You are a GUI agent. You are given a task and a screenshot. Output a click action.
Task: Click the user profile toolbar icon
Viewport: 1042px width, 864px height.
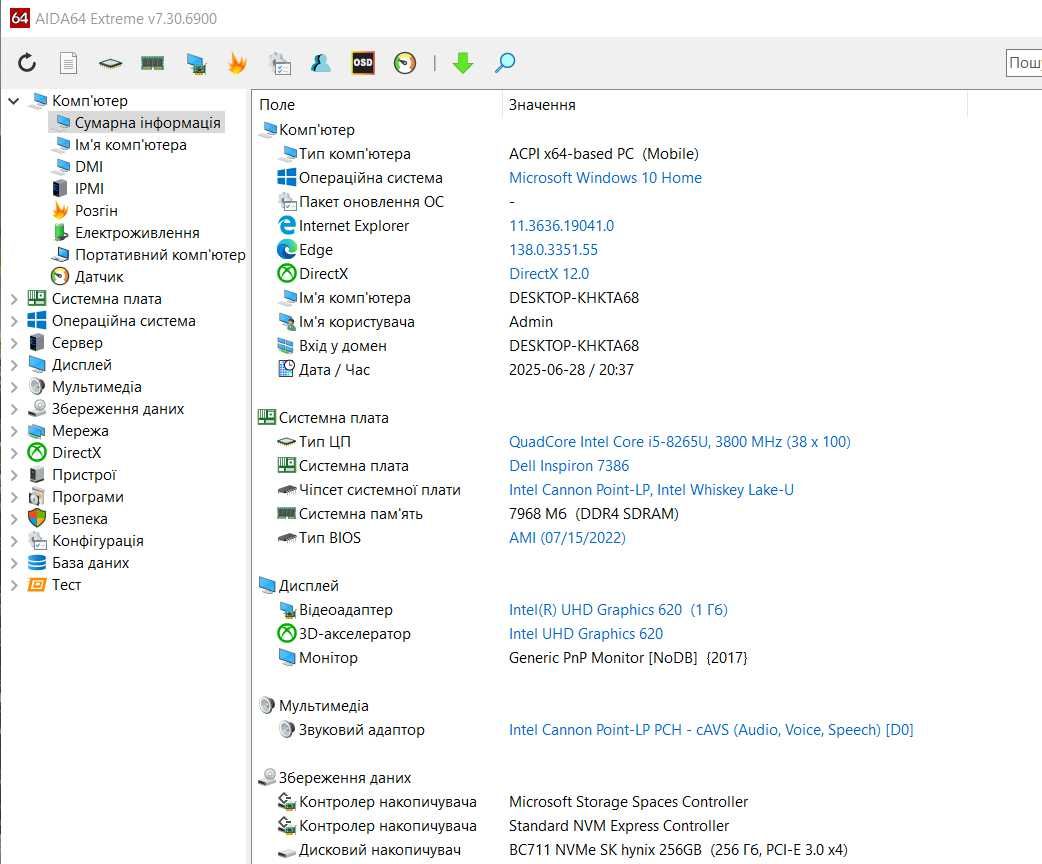(321, 63)
